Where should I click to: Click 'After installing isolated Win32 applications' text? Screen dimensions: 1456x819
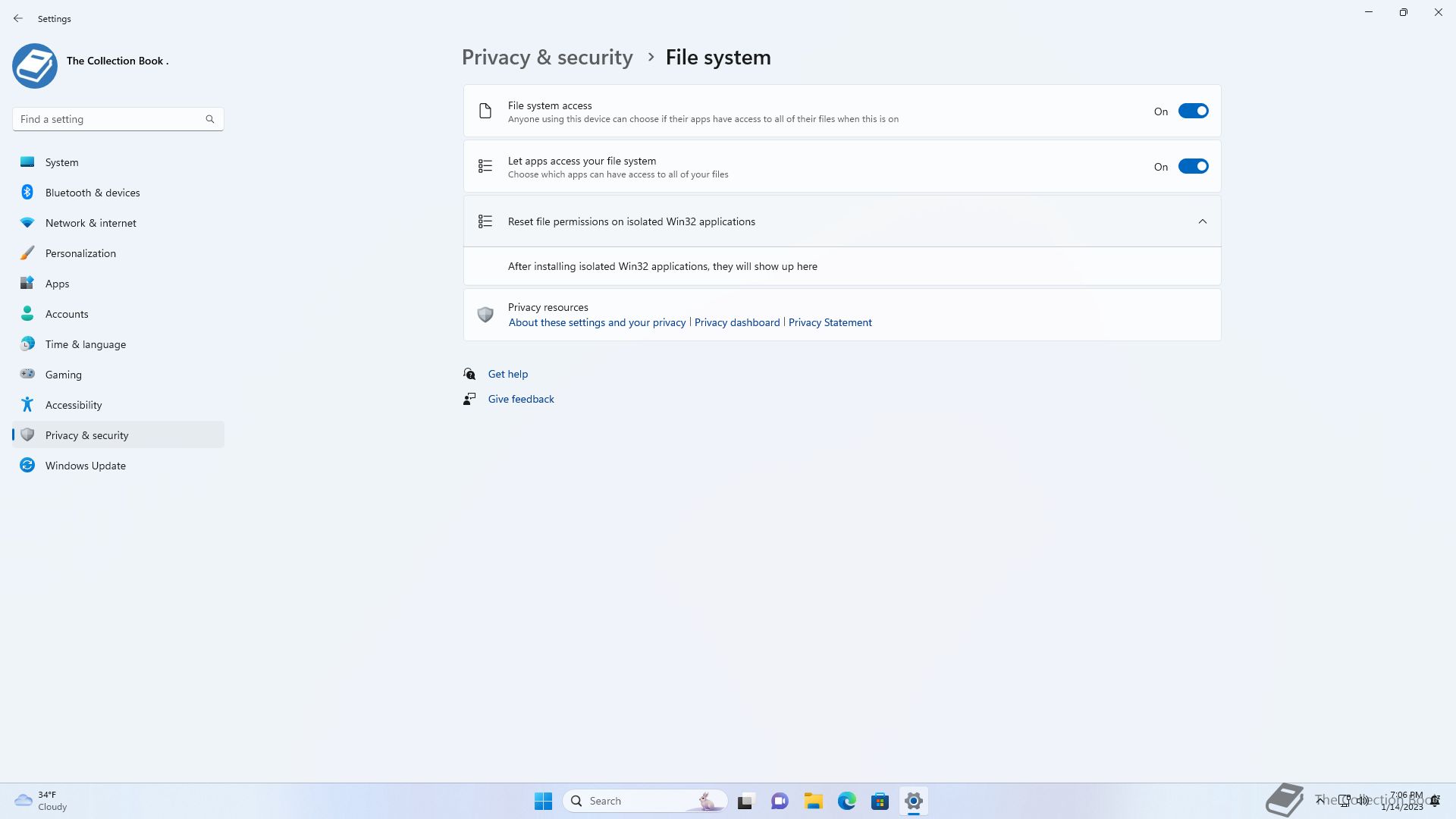(x=663, y=266)
